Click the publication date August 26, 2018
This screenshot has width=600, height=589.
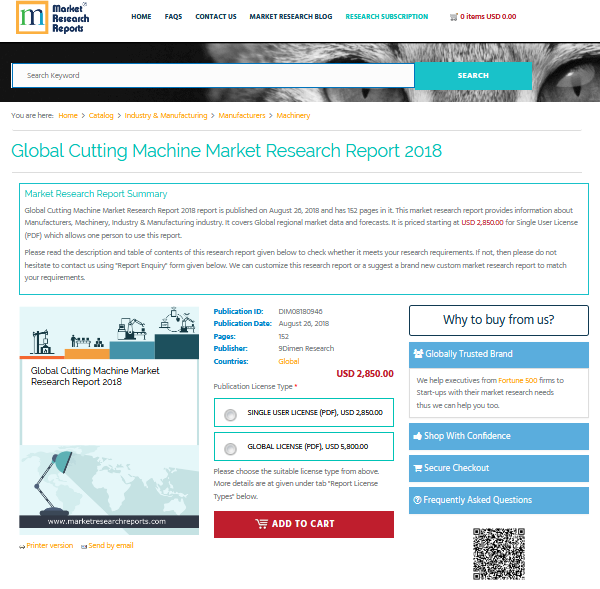[x=303, y=323]
